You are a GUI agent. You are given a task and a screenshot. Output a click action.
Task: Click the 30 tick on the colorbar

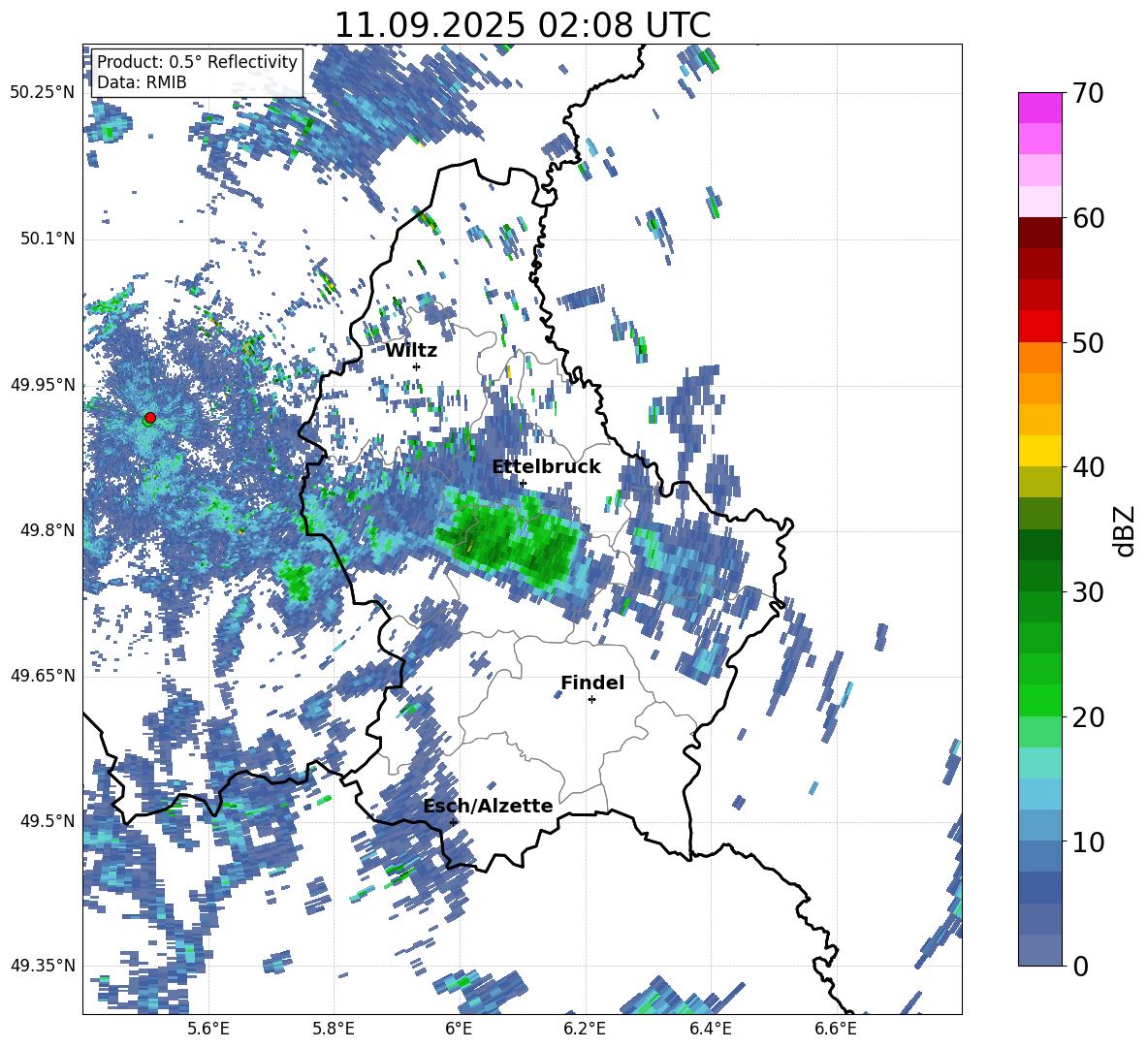click(x=1088, y=592)
